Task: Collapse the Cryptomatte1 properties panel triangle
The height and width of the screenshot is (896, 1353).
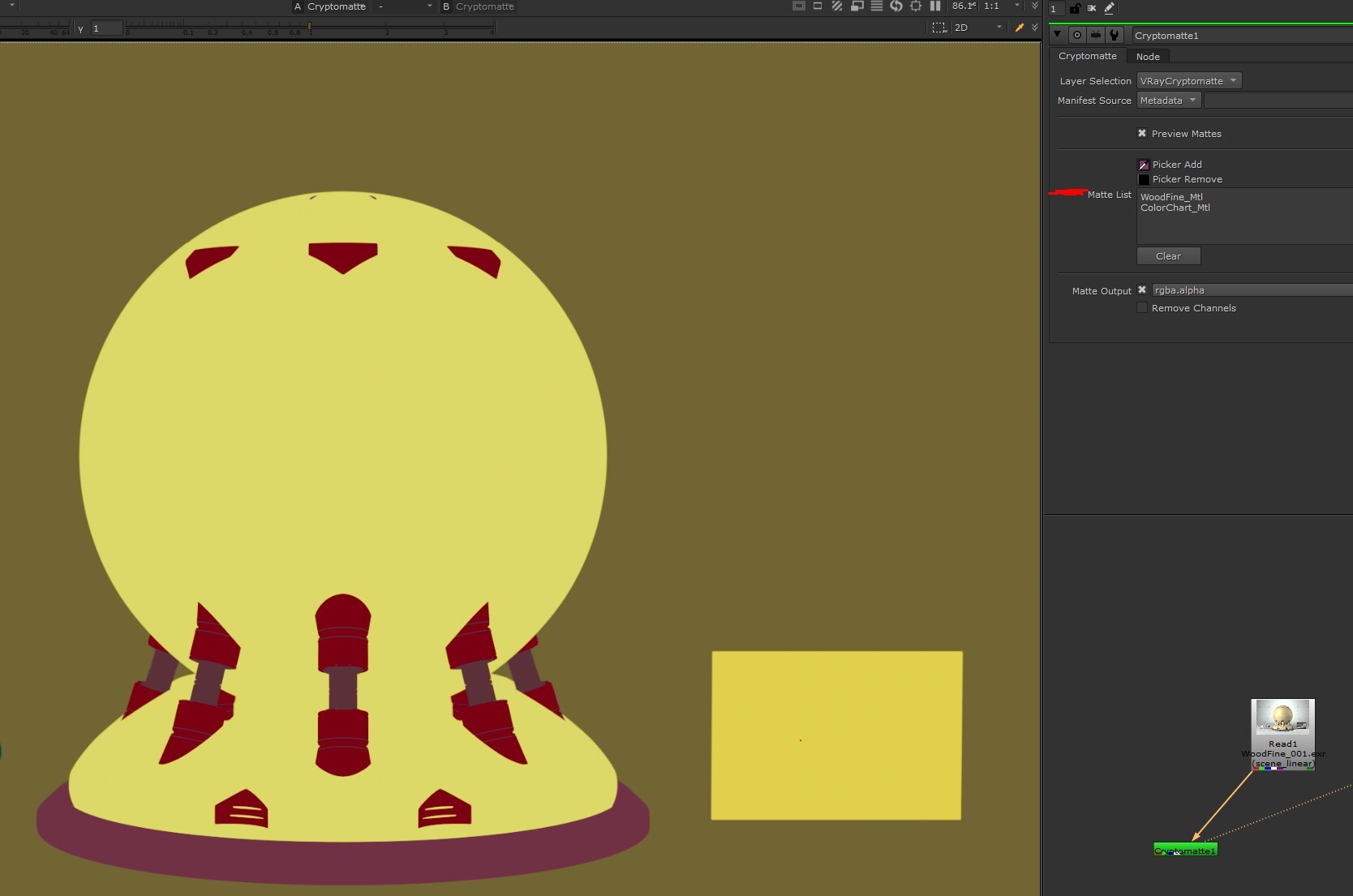Action: coord(1057,35)
